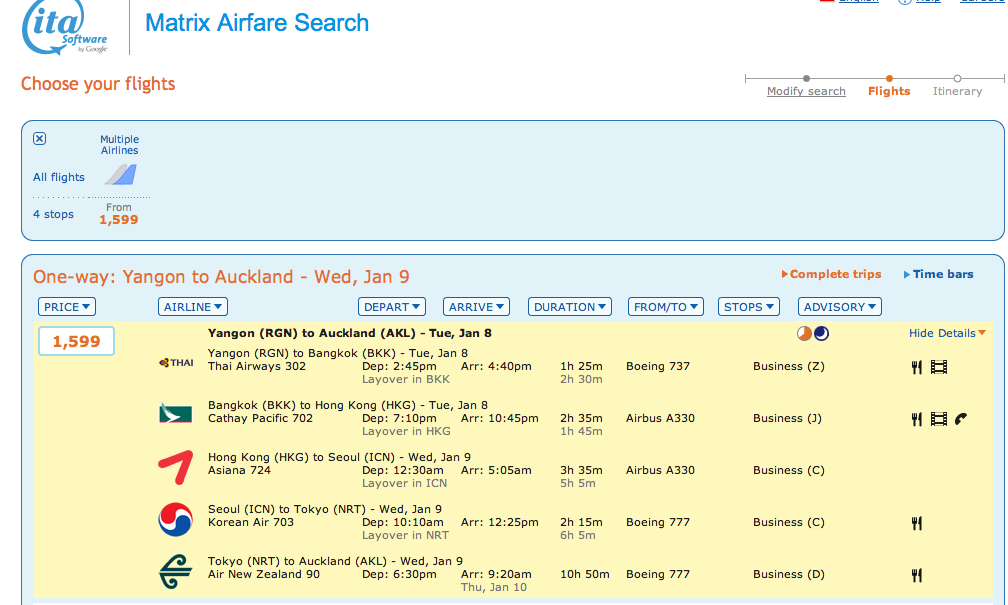Collapse flight with Hide Details
Viewport: 1008px width, 605px height.
947,333
